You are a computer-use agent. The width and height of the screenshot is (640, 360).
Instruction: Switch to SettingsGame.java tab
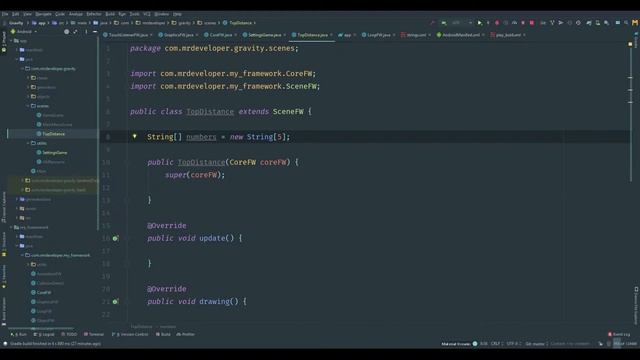tap(264, 35)
